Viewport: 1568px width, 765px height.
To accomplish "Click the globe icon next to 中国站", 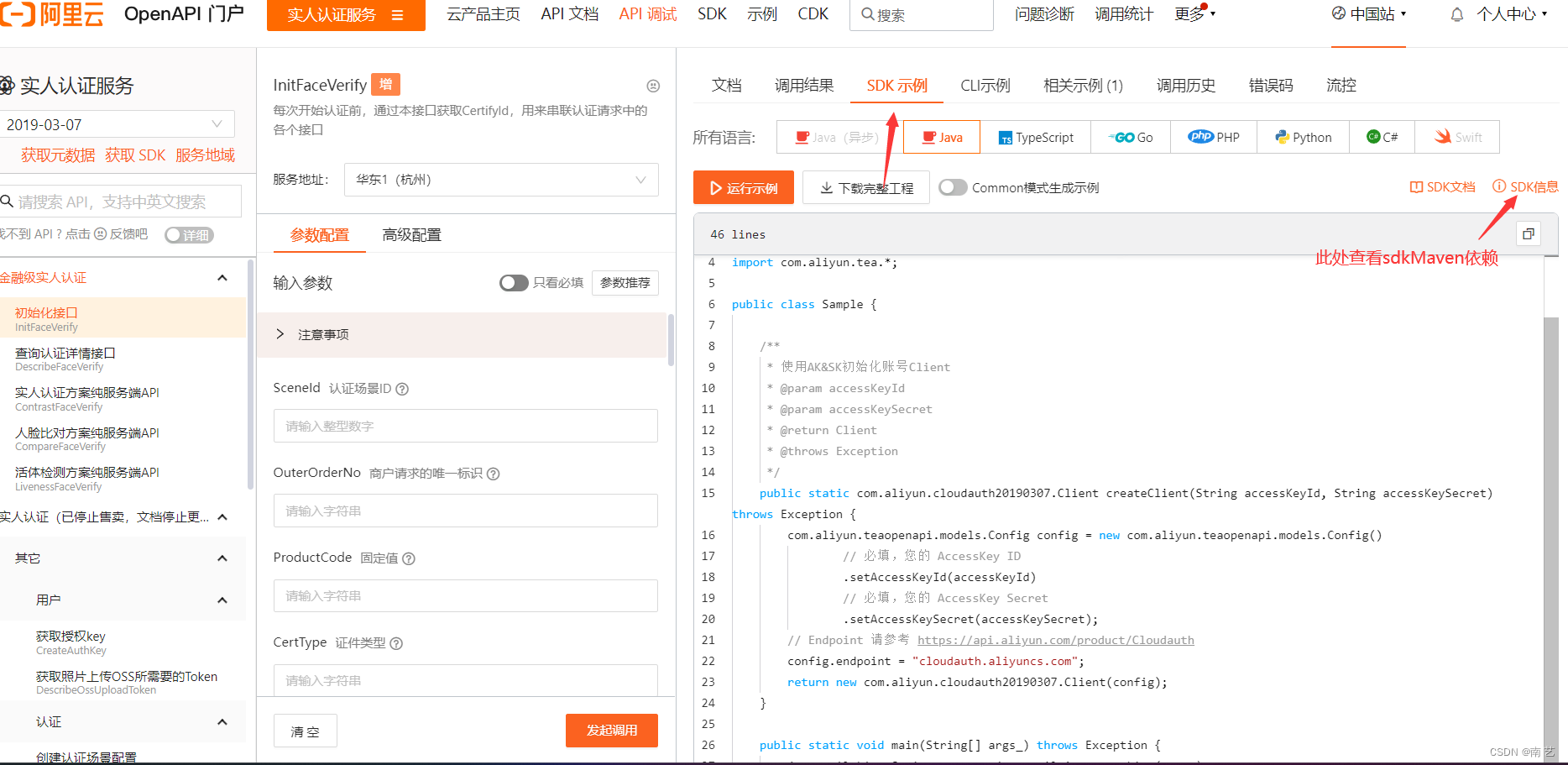I will click(1339, 13).
